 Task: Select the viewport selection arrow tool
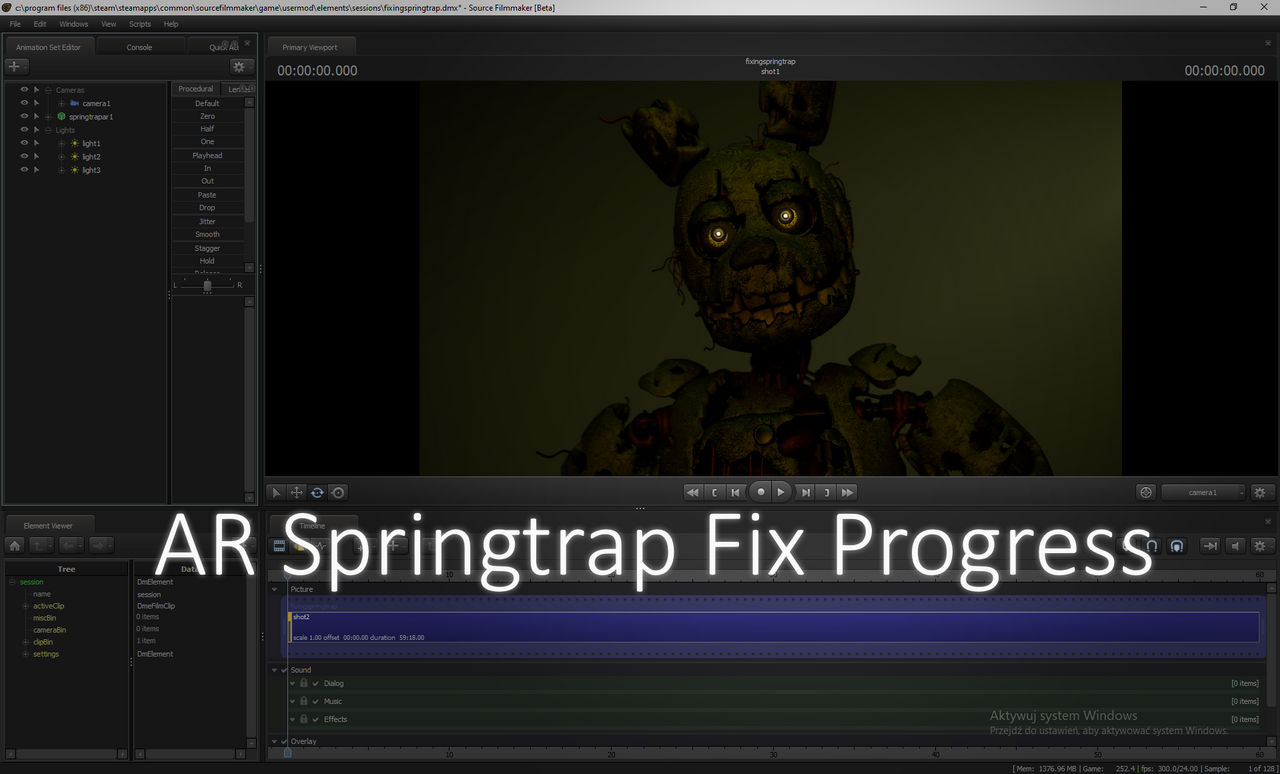click(277, 492)
